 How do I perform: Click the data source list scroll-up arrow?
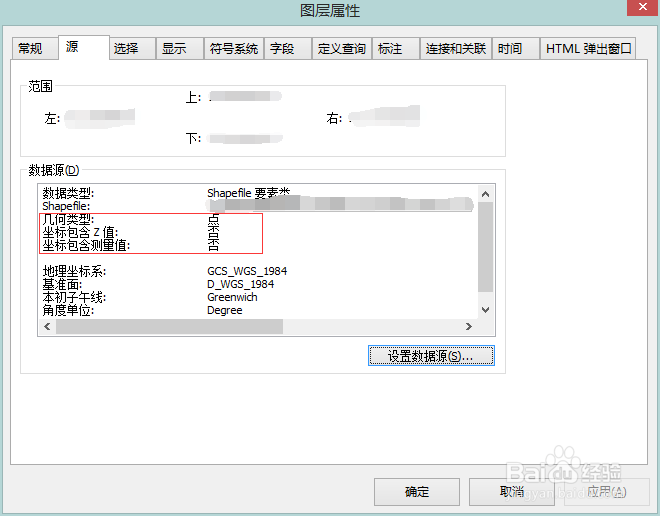485,194
